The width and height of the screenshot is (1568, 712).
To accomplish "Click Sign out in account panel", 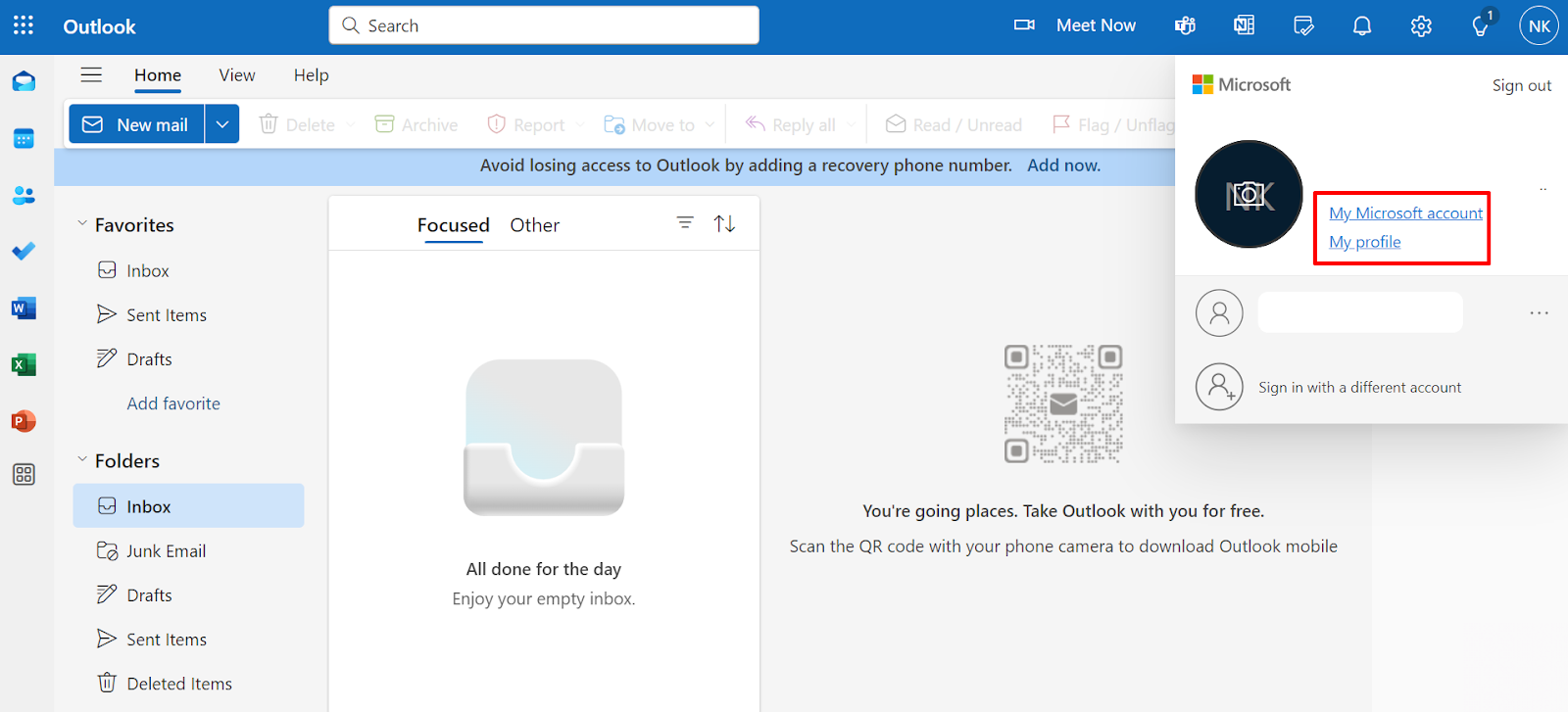I will (1522, 85).
